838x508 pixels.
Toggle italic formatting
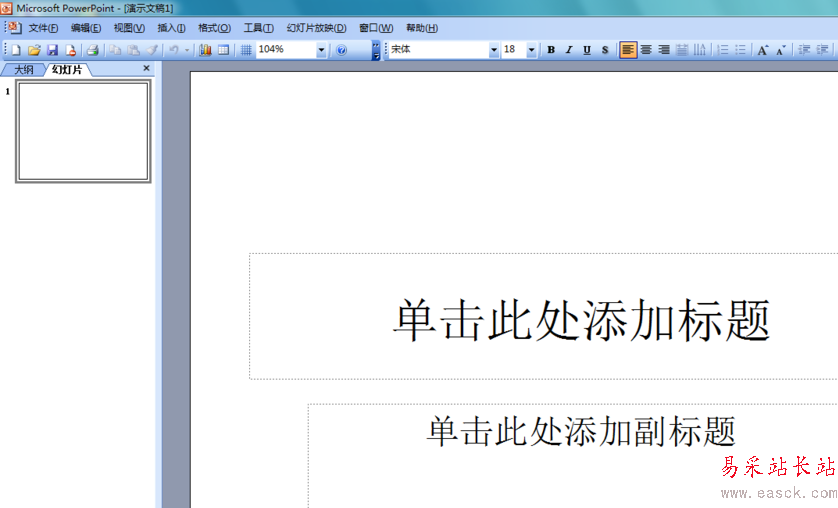[x=569, y=50]
